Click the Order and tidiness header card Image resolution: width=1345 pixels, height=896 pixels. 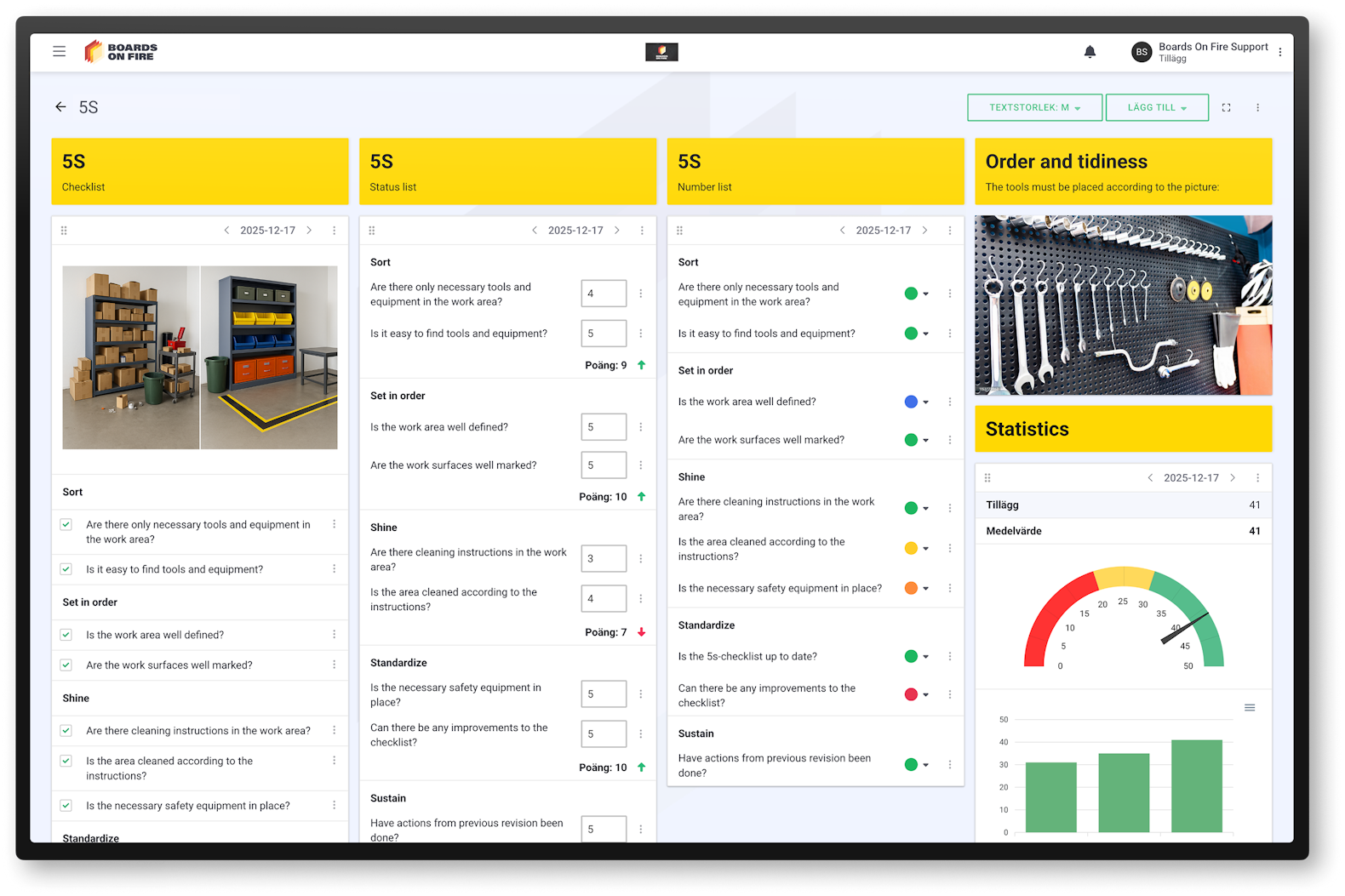(1124, 172)
